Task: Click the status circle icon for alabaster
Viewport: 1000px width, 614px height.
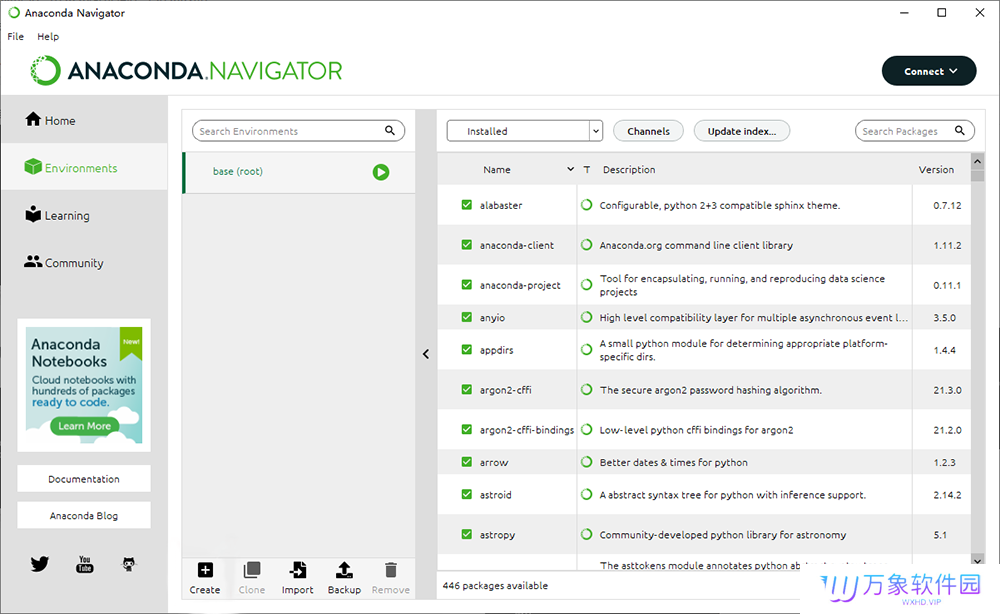Action: [x=587, y=205]
